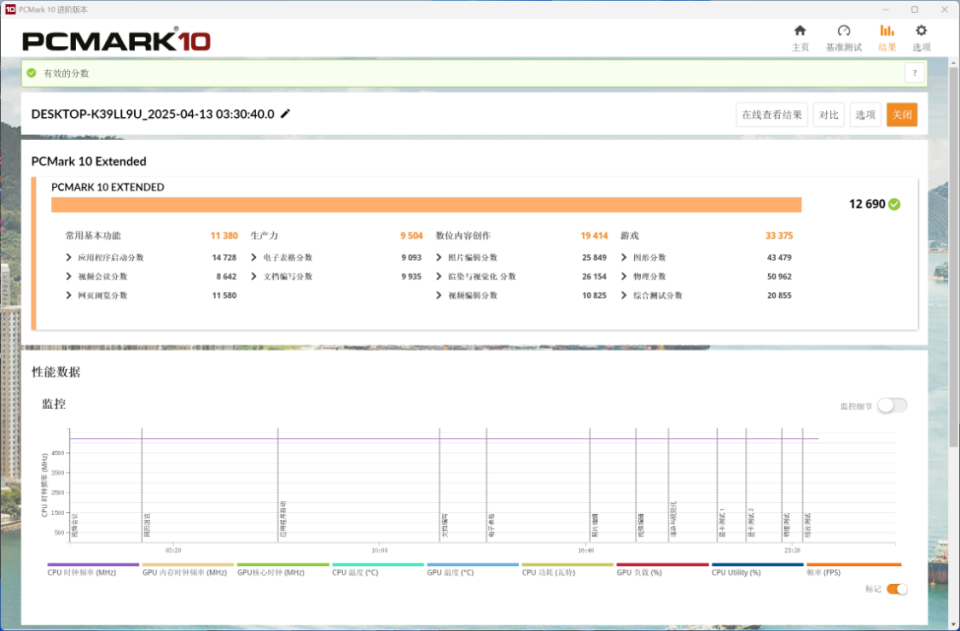
Task: Click the 对比 compare button
Action: click(828, 114)
